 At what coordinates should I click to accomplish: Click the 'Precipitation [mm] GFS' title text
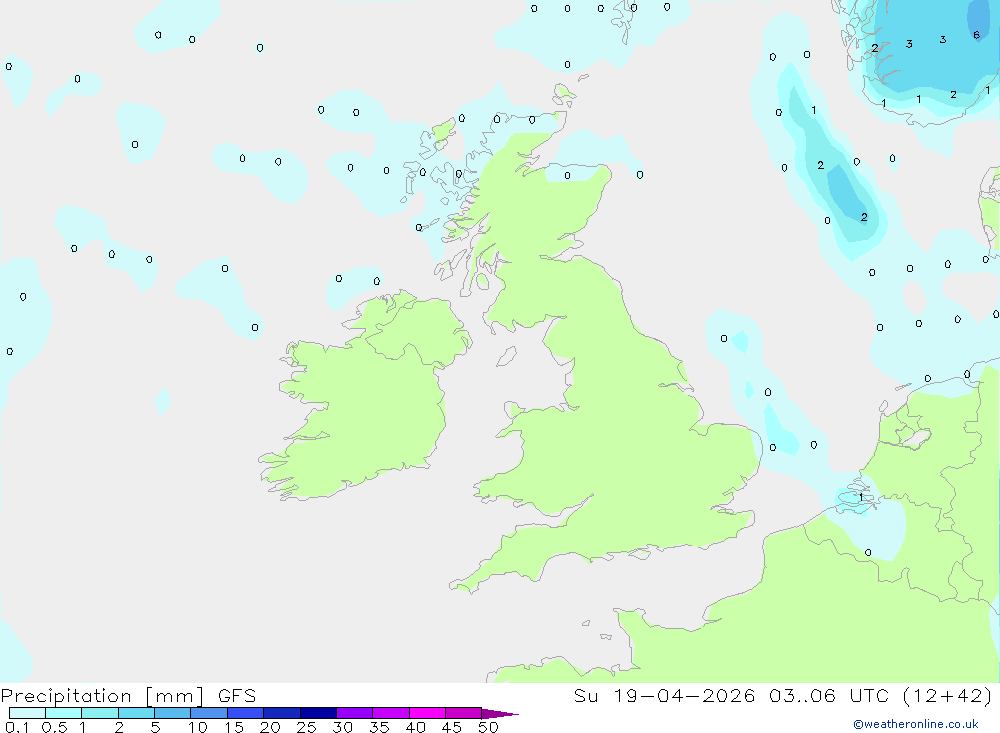129,696
